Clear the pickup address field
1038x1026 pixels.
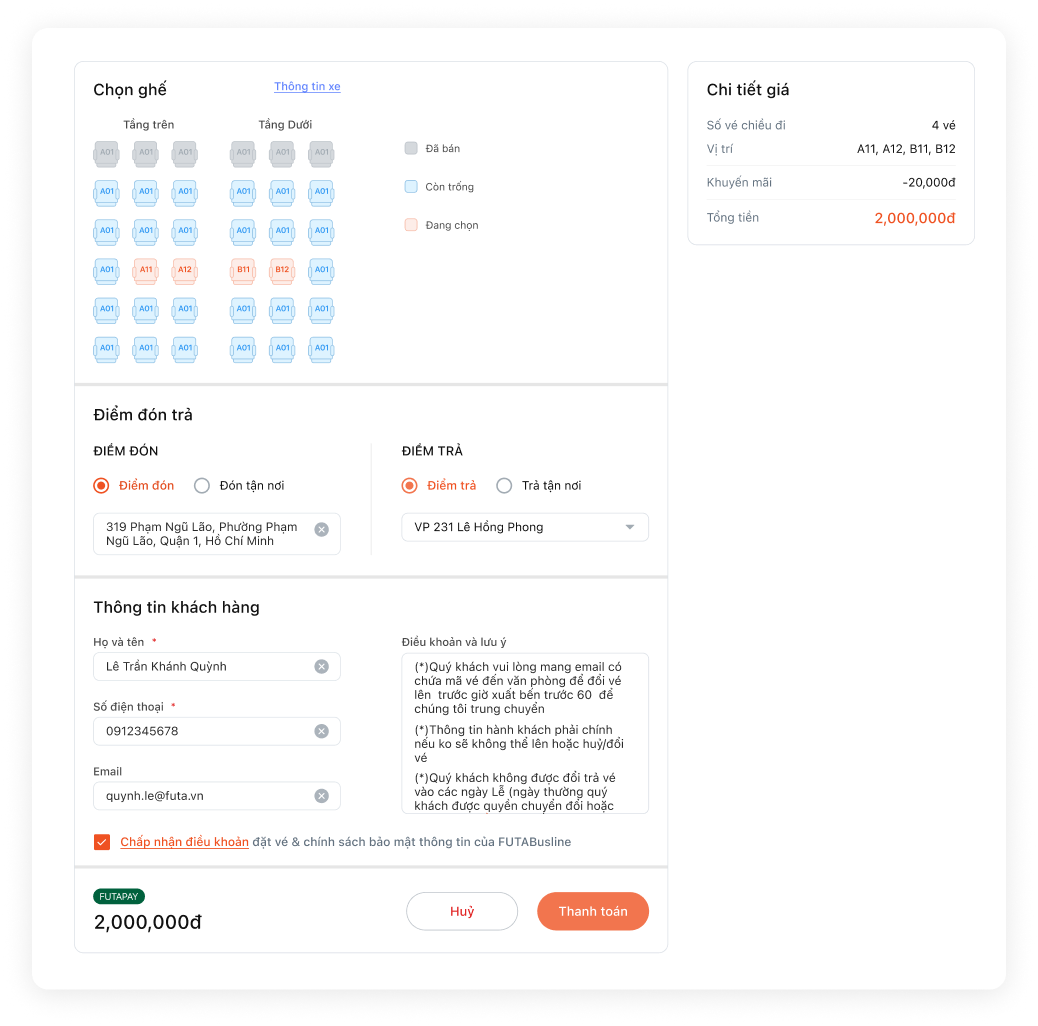321,529
